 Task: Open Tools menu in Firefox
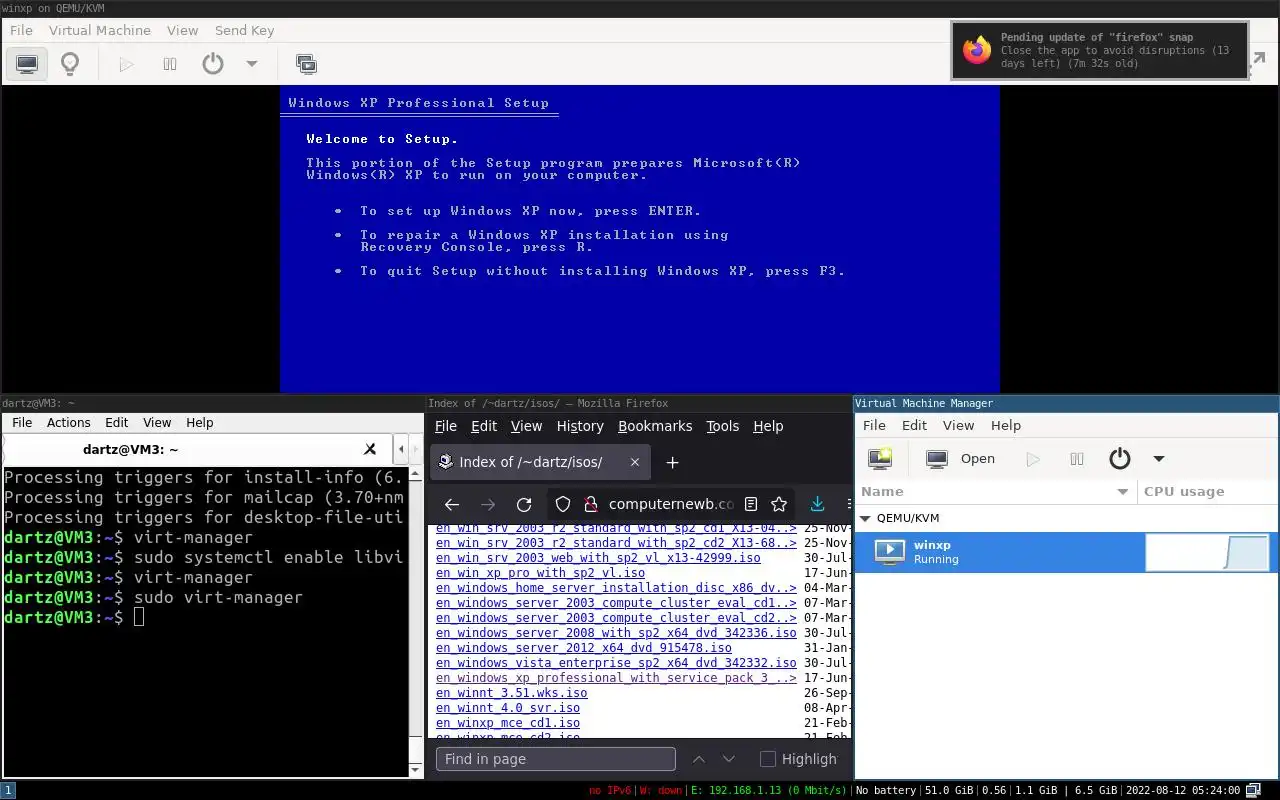[723, 426]
